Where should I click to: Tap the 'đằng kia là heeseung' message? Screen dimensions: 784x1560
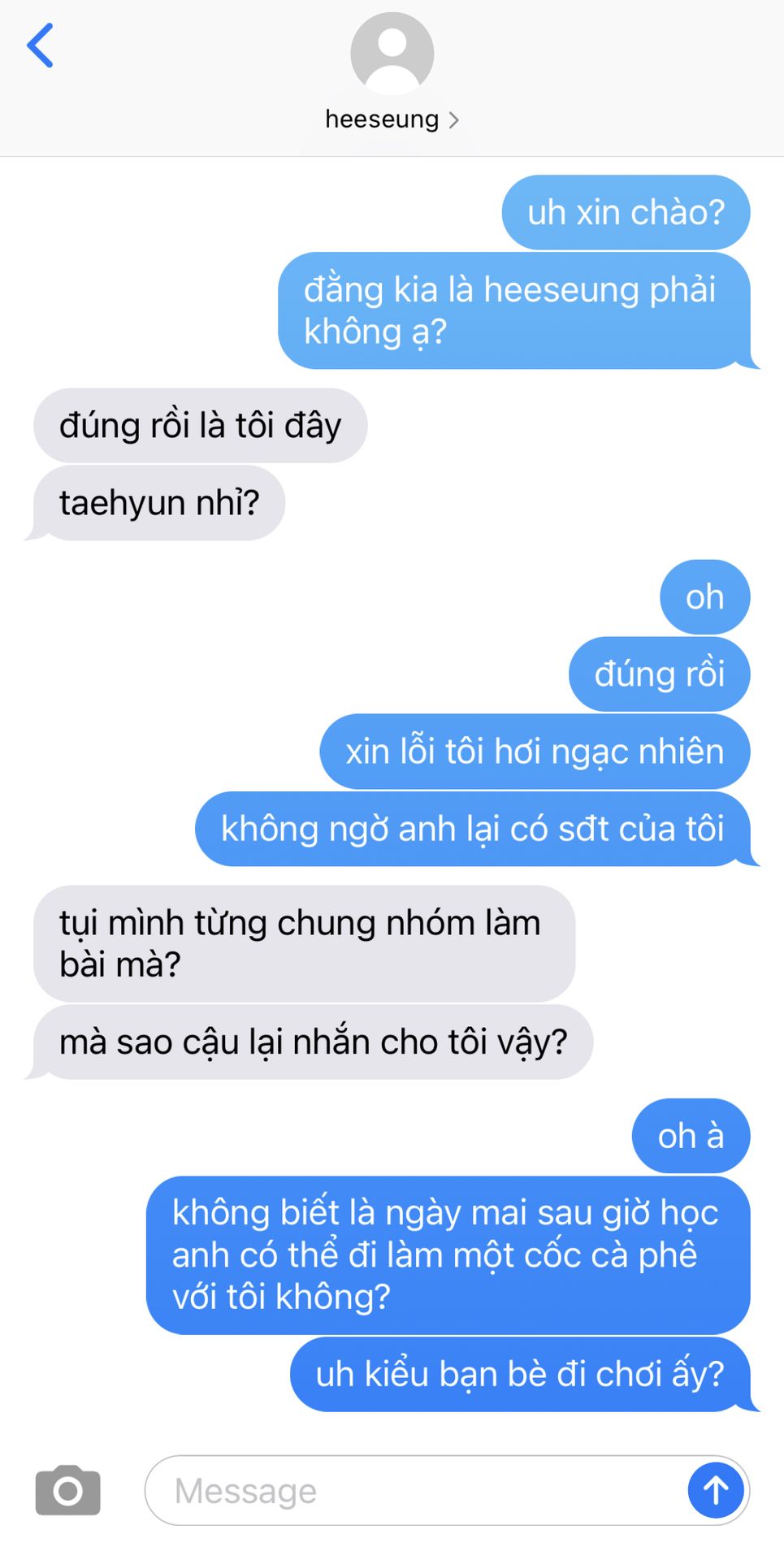pos(514,310)
